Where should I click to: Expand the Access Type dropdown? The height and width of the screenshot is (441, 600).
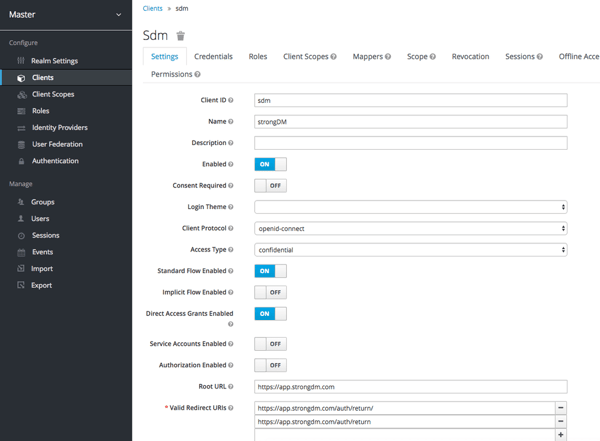click(410, 250)
